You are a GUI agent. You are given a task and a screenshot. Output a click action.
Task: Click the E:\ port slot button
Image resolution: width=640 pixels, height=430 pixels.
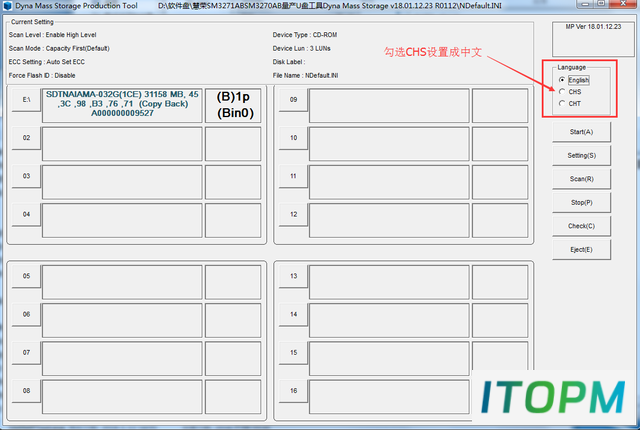click(x=27, y=100)
